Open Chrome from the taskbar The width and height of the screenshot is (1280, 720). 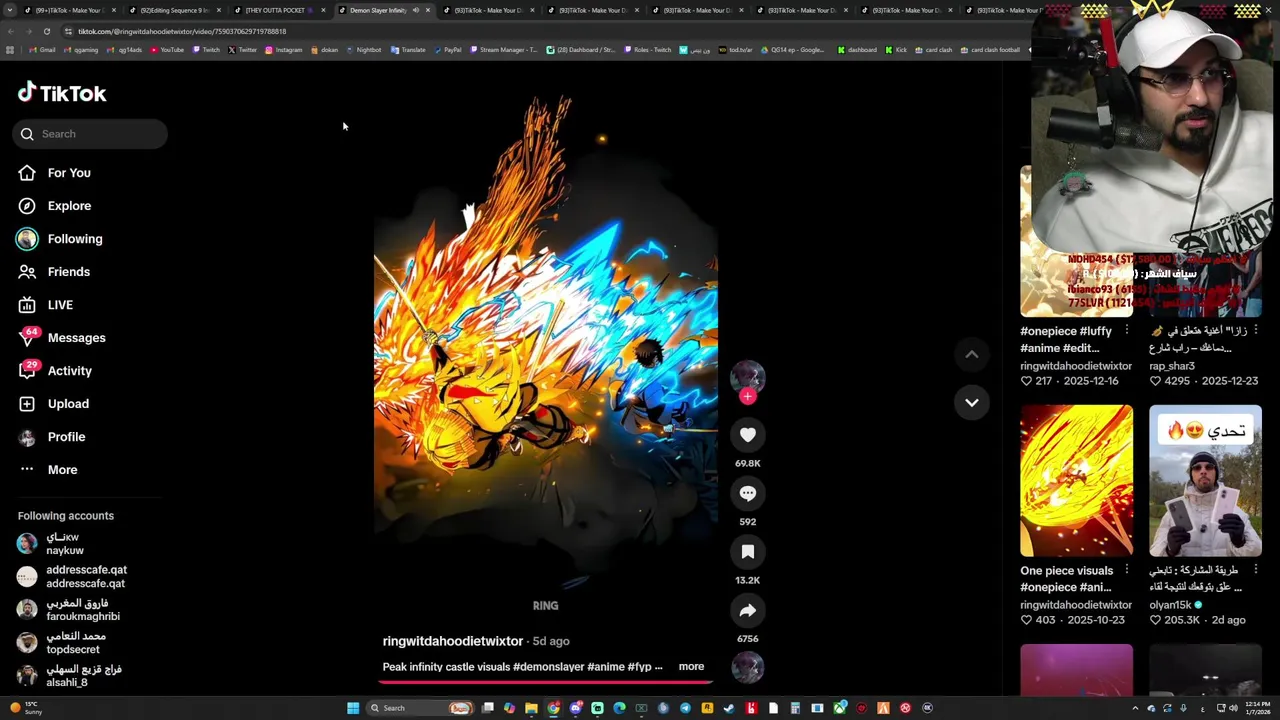(553, 708)
